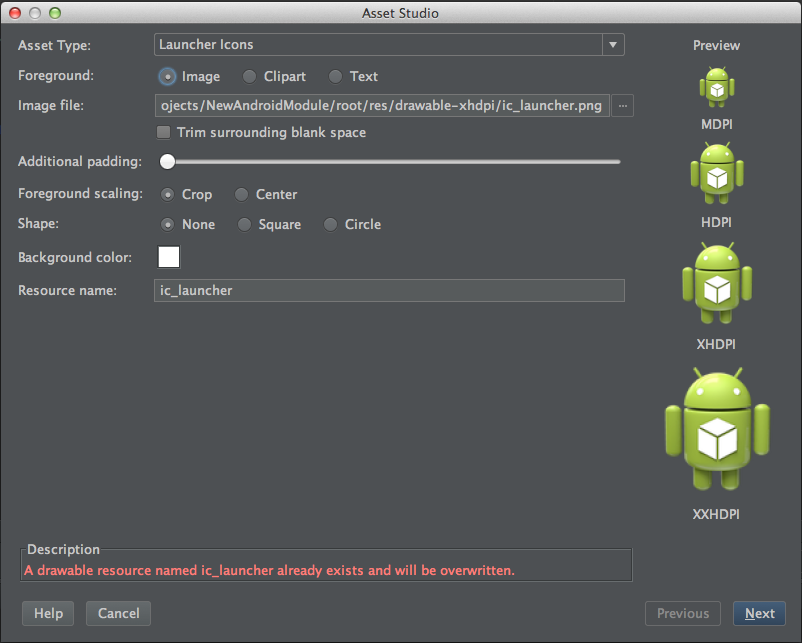Click the XHDPI label text
The image size is (802, 643).
[716, 344]
